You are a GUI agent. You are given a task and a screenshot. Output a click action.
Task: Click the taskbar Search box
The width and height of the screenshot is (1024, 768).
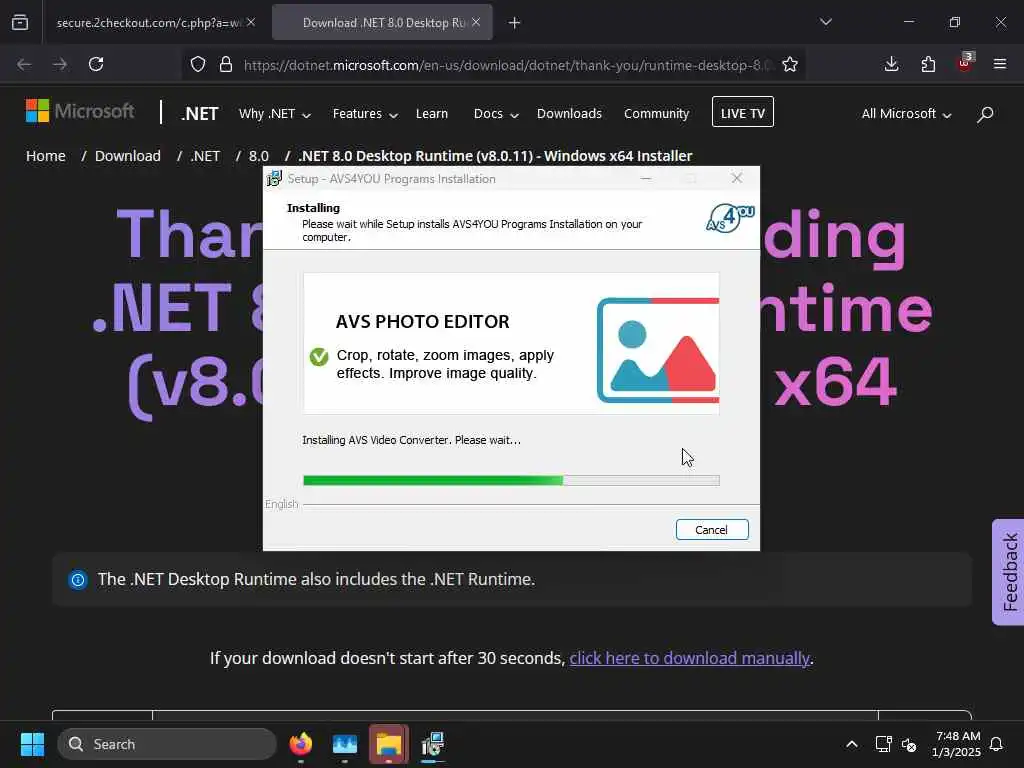point(167,744)
